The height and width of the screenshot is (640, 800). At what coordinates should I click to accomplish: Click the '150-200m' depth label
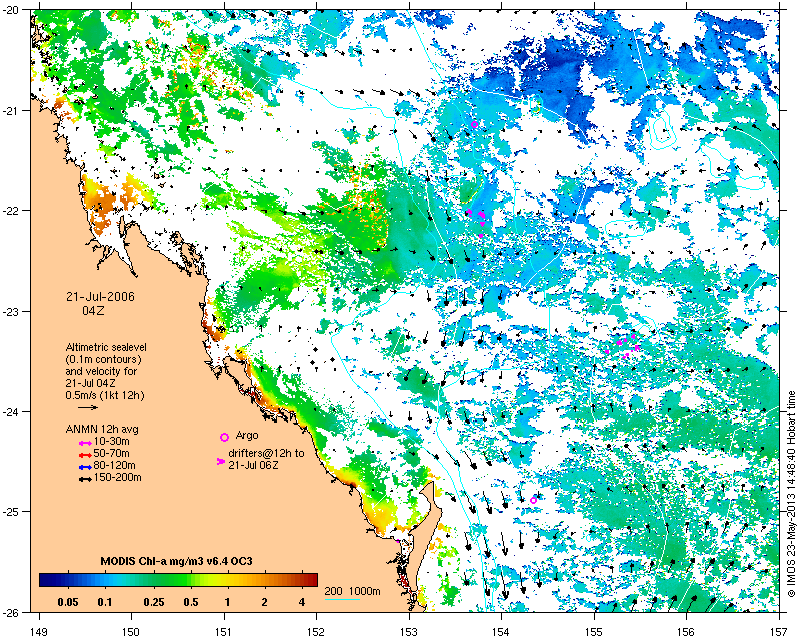click(117, 478)
